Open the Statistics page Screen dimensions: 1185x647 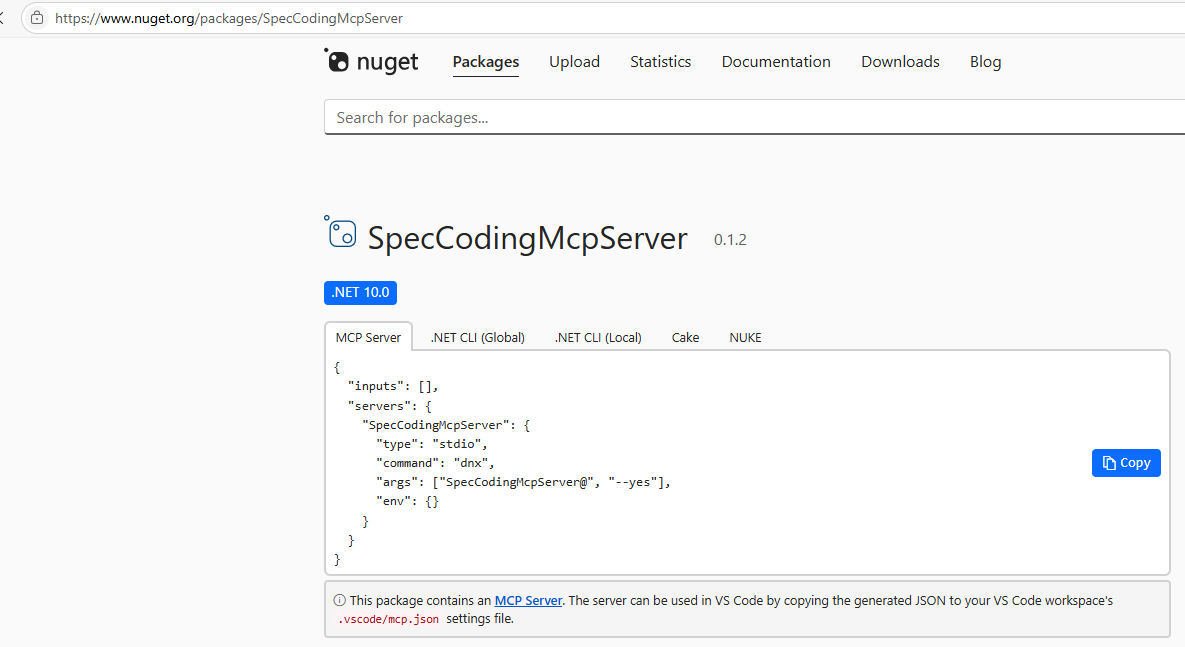[660, 61]
